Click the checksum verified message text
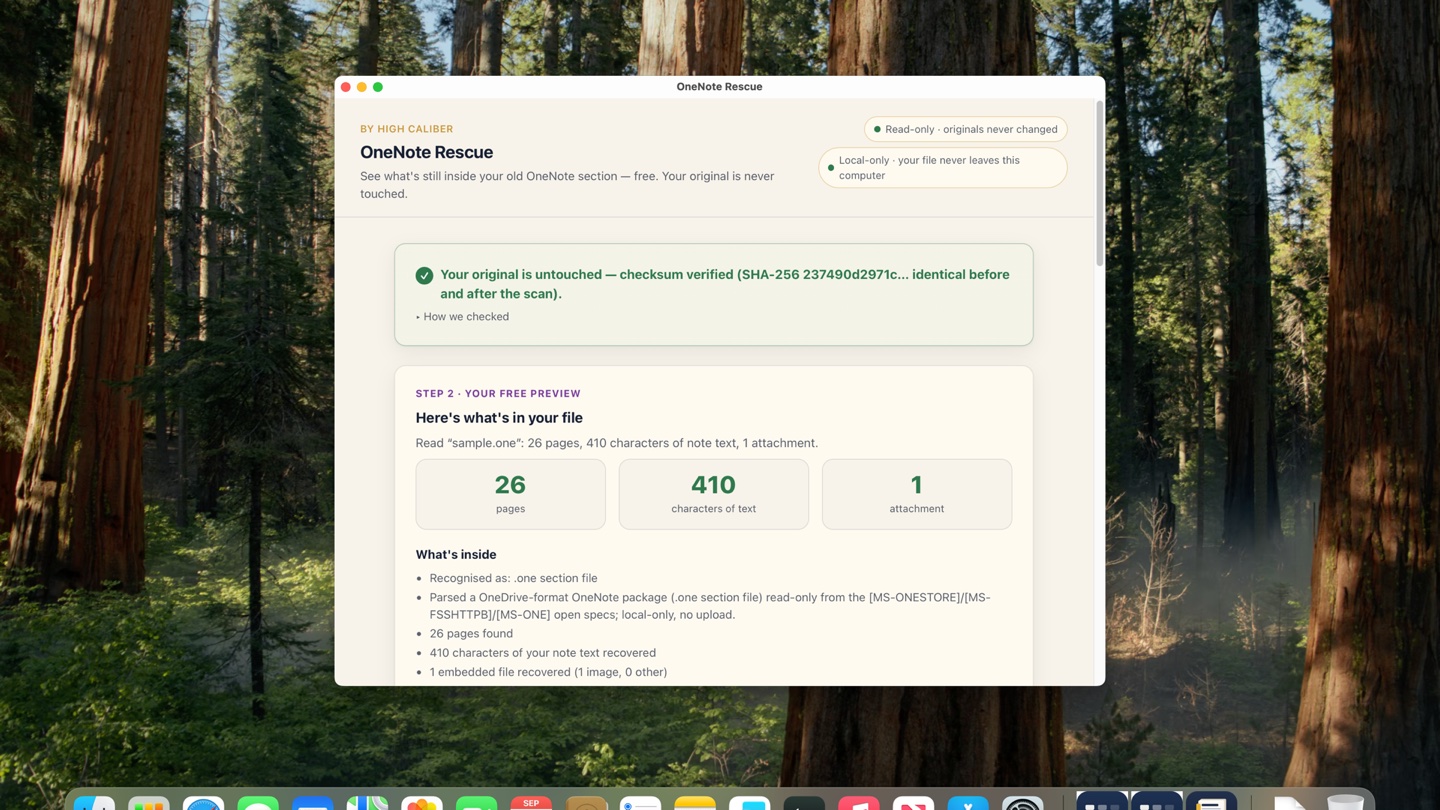The height and width of the screenshot is (810, 1440). [x=725, y=284]
